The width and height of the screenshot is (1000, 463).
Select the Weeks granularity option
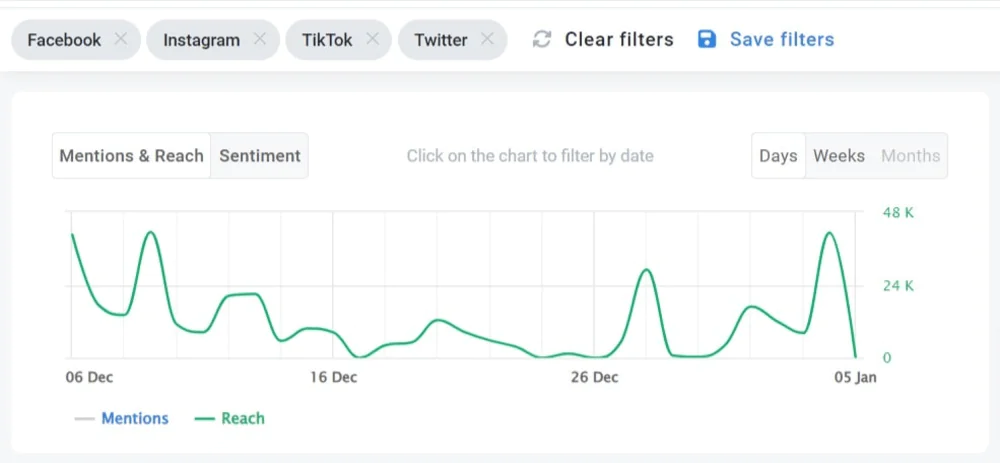839,156
